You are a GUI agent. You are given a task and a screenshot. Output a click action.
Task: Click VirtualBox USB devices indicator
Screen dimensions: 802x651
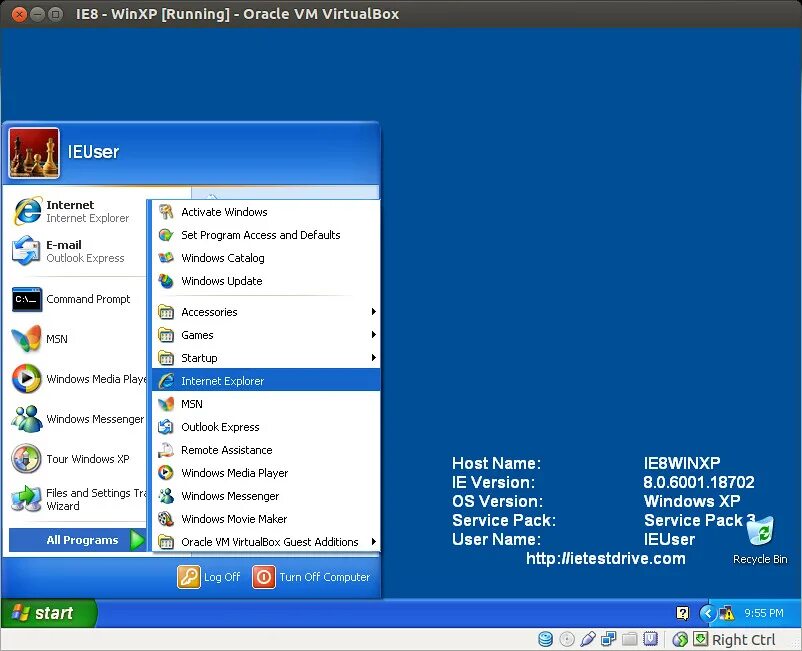[588, 639]
